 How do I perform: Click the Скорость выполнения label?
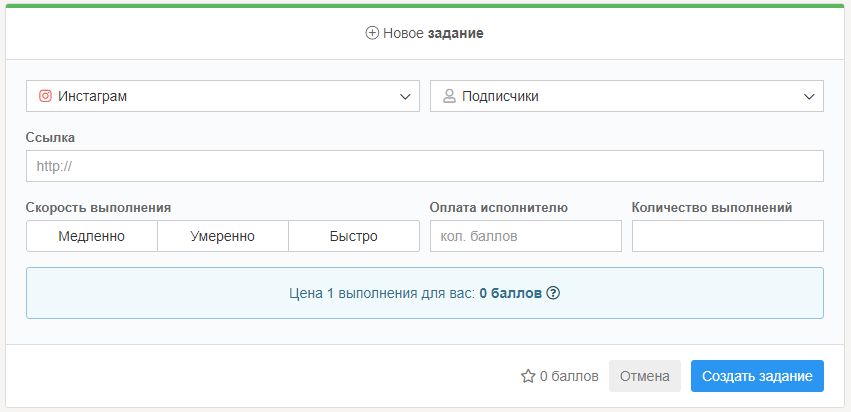tap(98, 208)
